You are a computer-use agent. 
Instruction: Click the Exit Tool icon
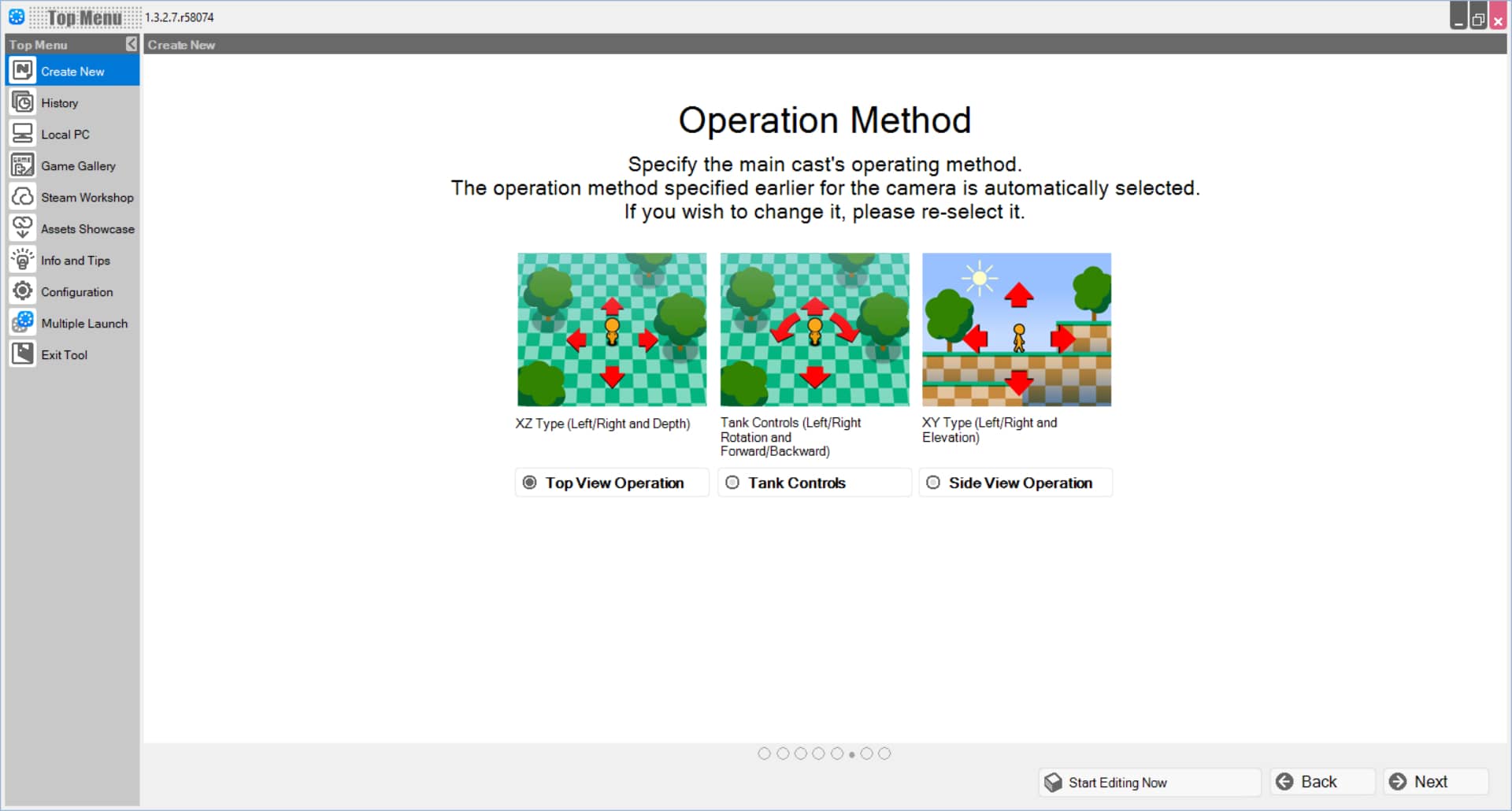click(x=23, y=354)
